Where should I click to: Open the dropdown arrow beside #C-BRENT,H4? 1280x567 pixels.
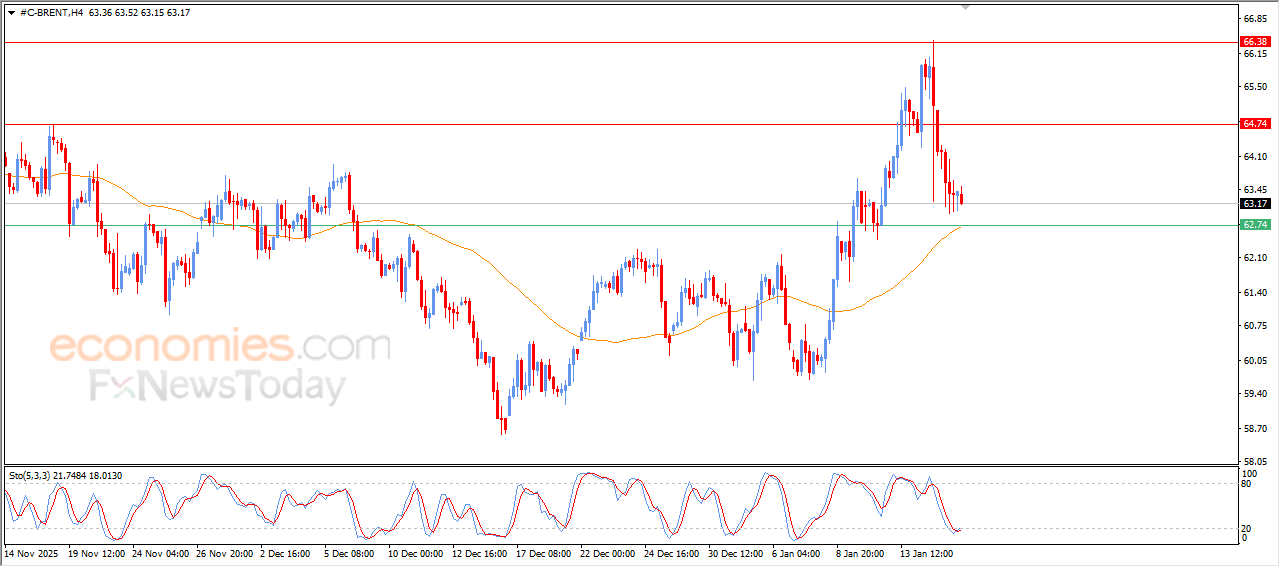[x=11, y=13]
